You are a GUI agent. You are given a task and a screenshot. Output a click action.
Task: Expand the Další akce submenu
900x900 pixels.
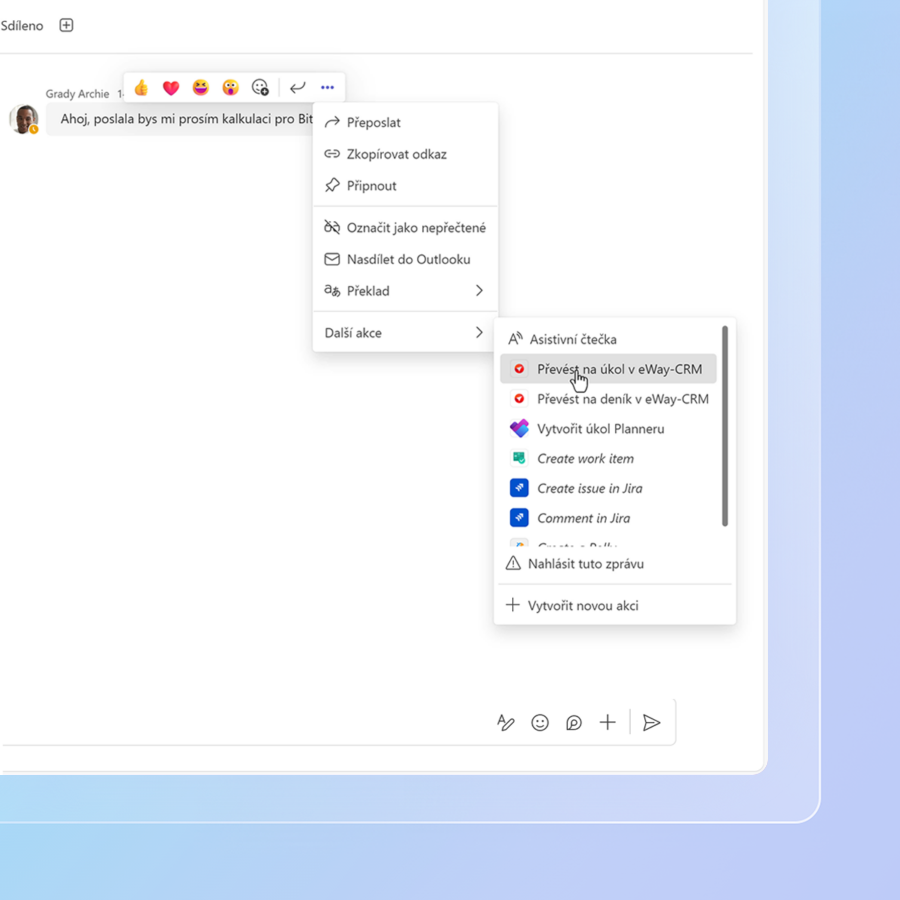[405, 332]
